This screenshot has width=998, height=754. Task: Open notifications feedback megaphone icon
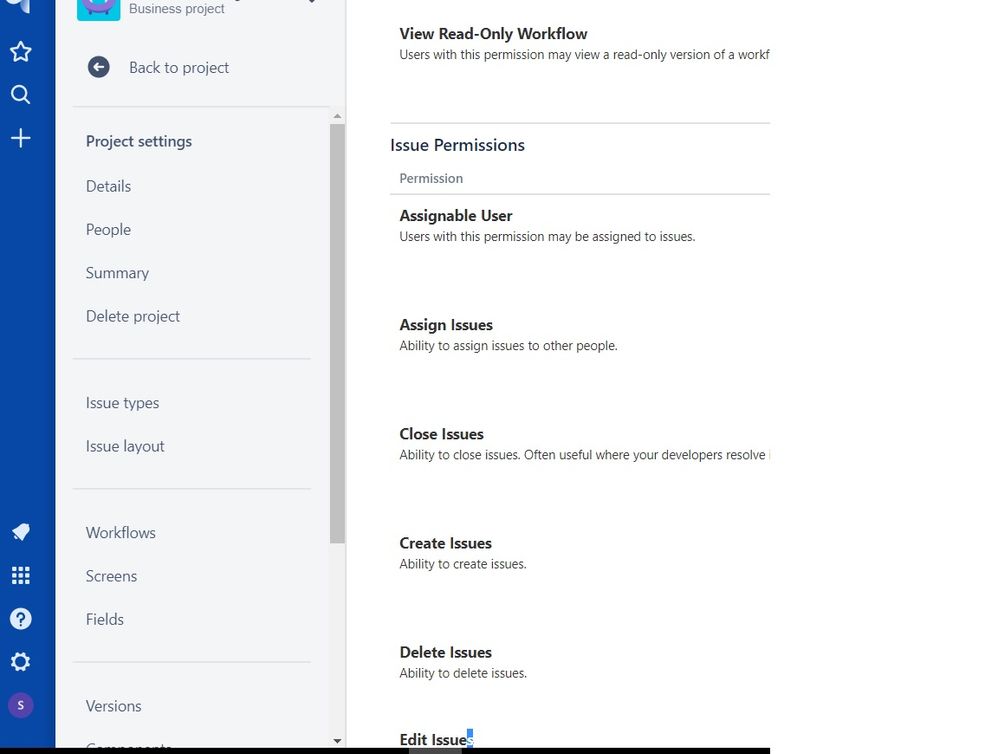[x=20, y=532]
